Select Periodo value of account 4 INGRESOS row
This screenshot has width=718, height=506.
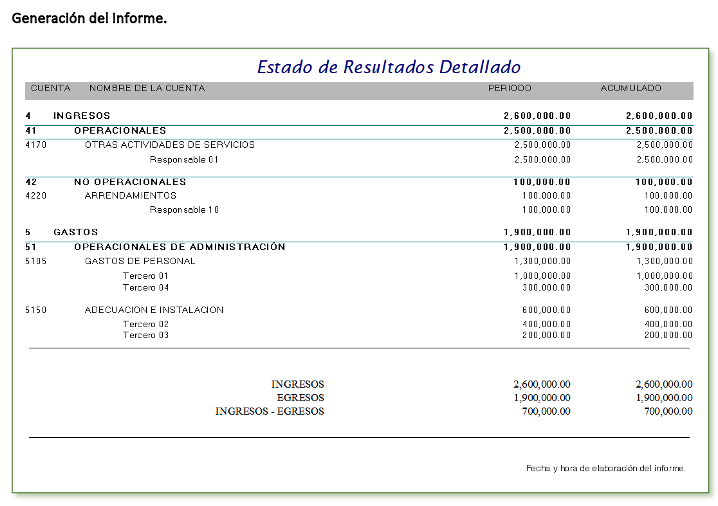[x=537, y=116]
